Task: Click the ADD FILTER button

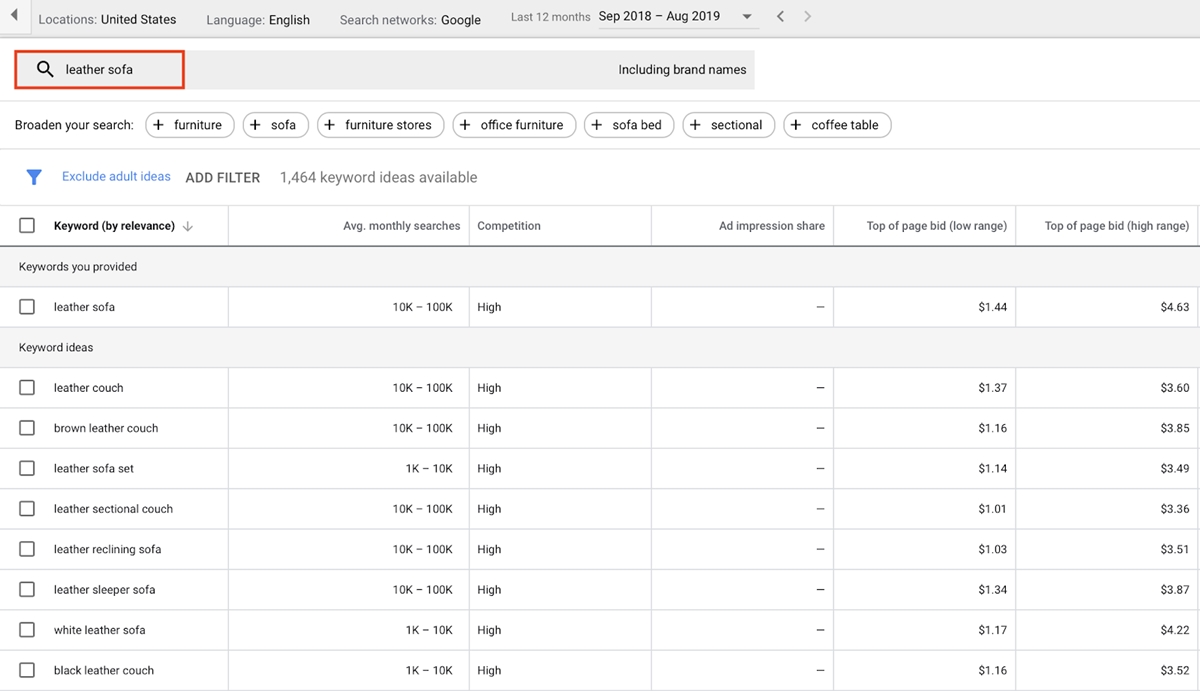Action: tap(223, 178)
